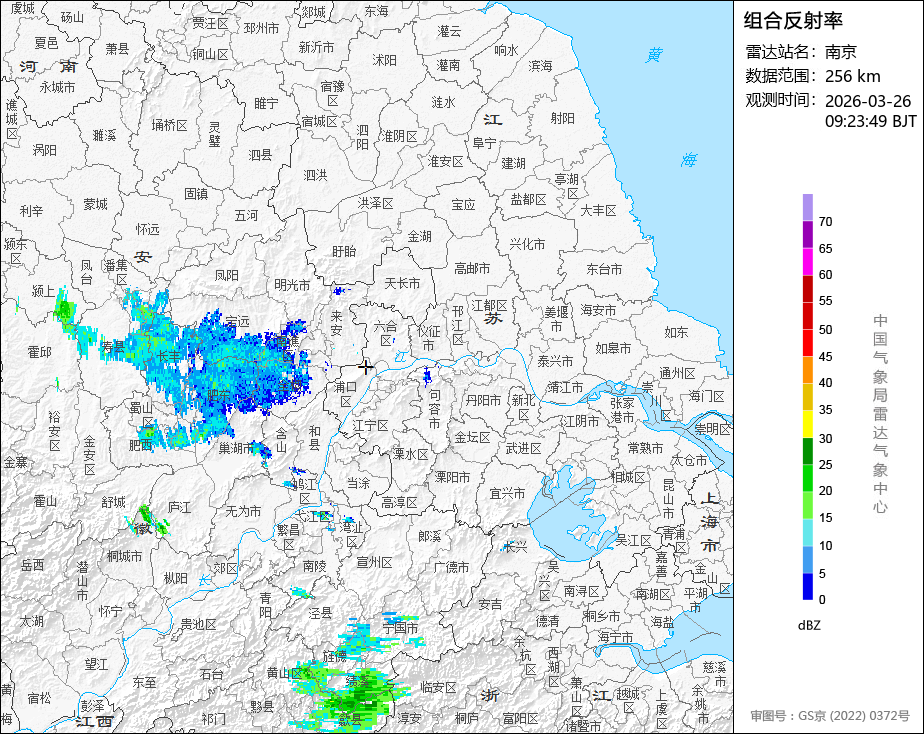This screenshot has height=734, width=924.
Task: Click the 40–45 dBZ orange legend swatch
Action: [807, 370]
